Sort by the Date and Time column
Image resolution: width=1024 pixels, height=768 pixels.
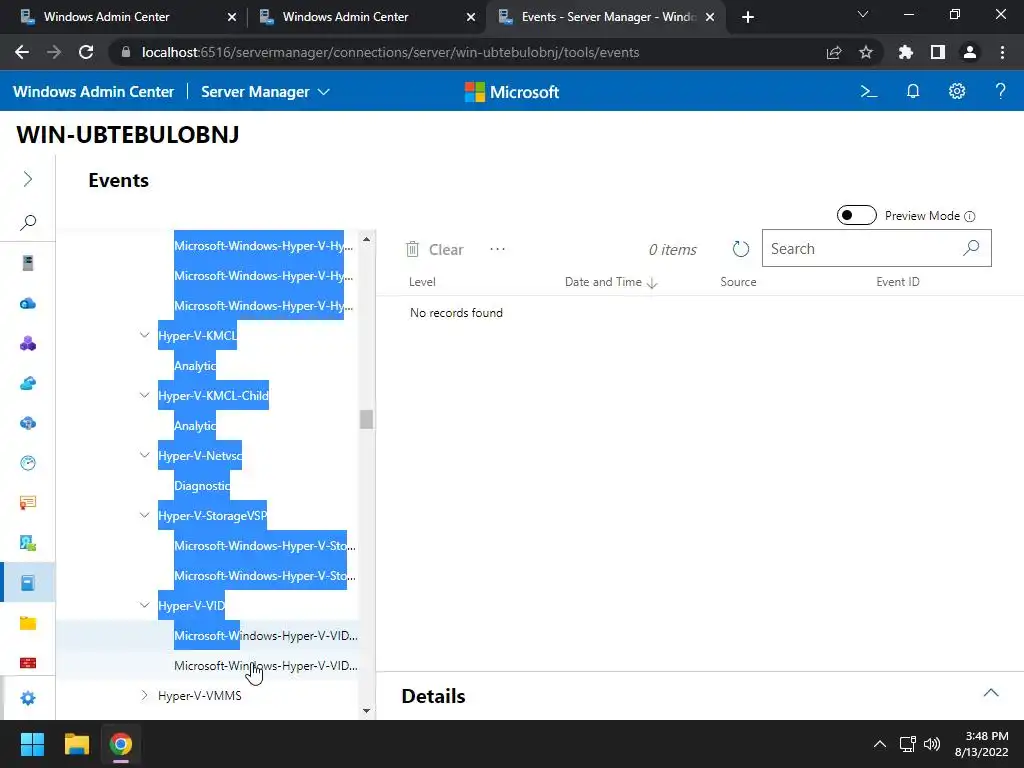(x=611, y=282)
